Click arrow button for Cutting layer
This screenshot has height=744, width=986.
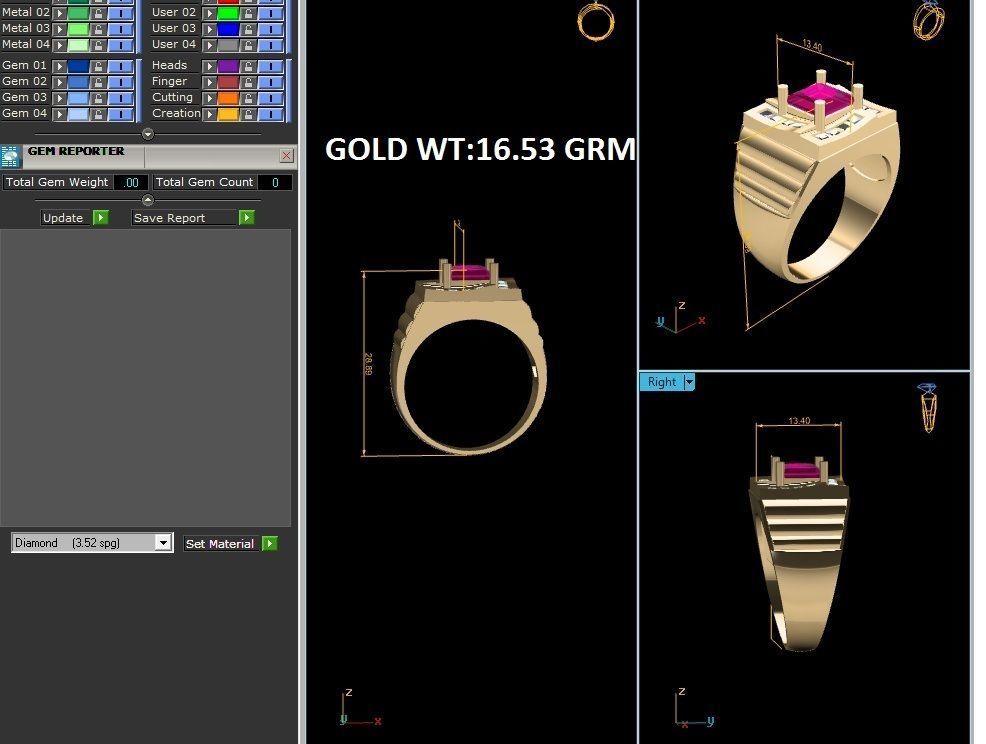click(x=209, y=98)
